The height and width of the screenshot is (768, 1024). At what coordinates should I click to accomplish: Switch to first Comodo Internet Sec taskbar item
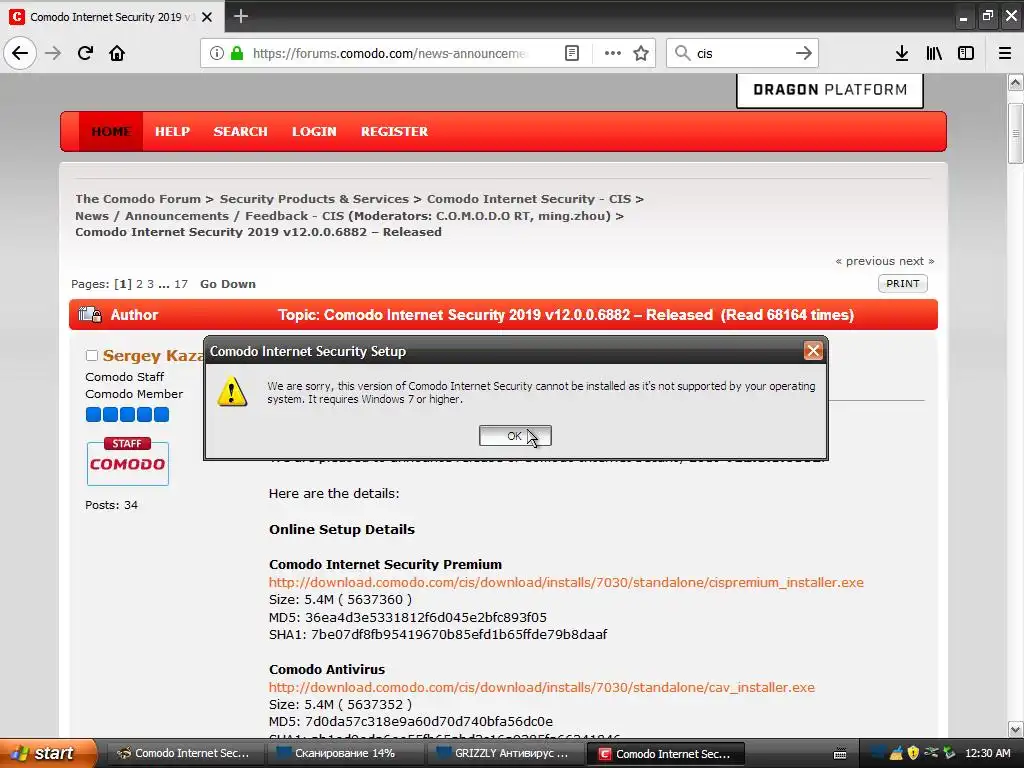click(x=184, y=754)
